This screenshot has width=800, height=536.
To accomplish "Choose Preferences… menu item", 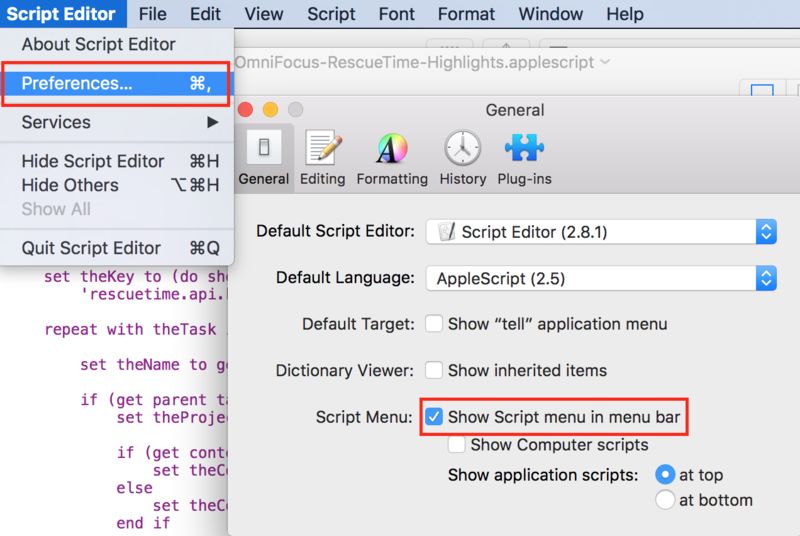I will [x=117, y=83].
